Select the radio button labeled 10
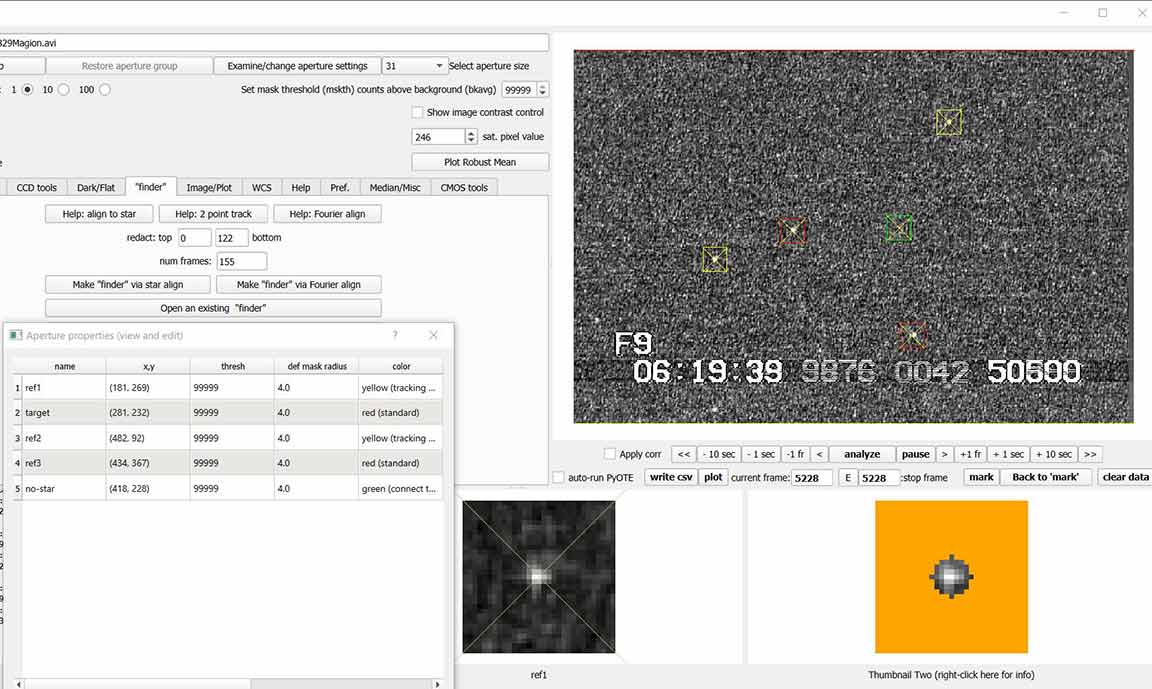Screen dimensions: 1152x689 pyautogui.click(x=64, y=90)
